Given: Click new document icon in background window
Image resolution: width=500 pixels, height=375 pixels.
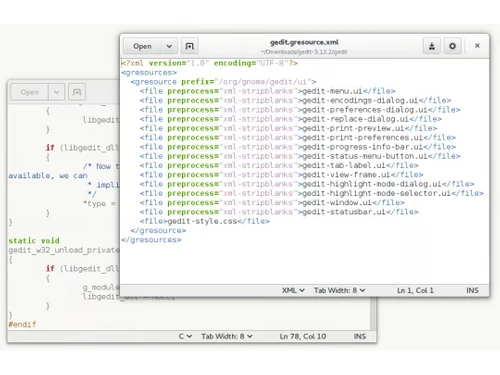Looking at the screenshot, I should [77, 92].
